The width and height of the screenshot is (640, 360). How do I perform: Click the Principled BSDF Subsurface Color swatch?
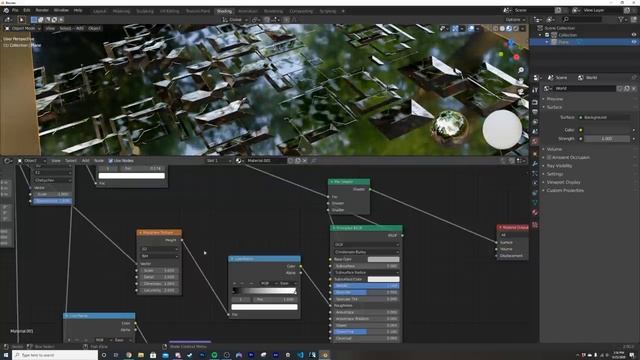(x=383, y=280)
